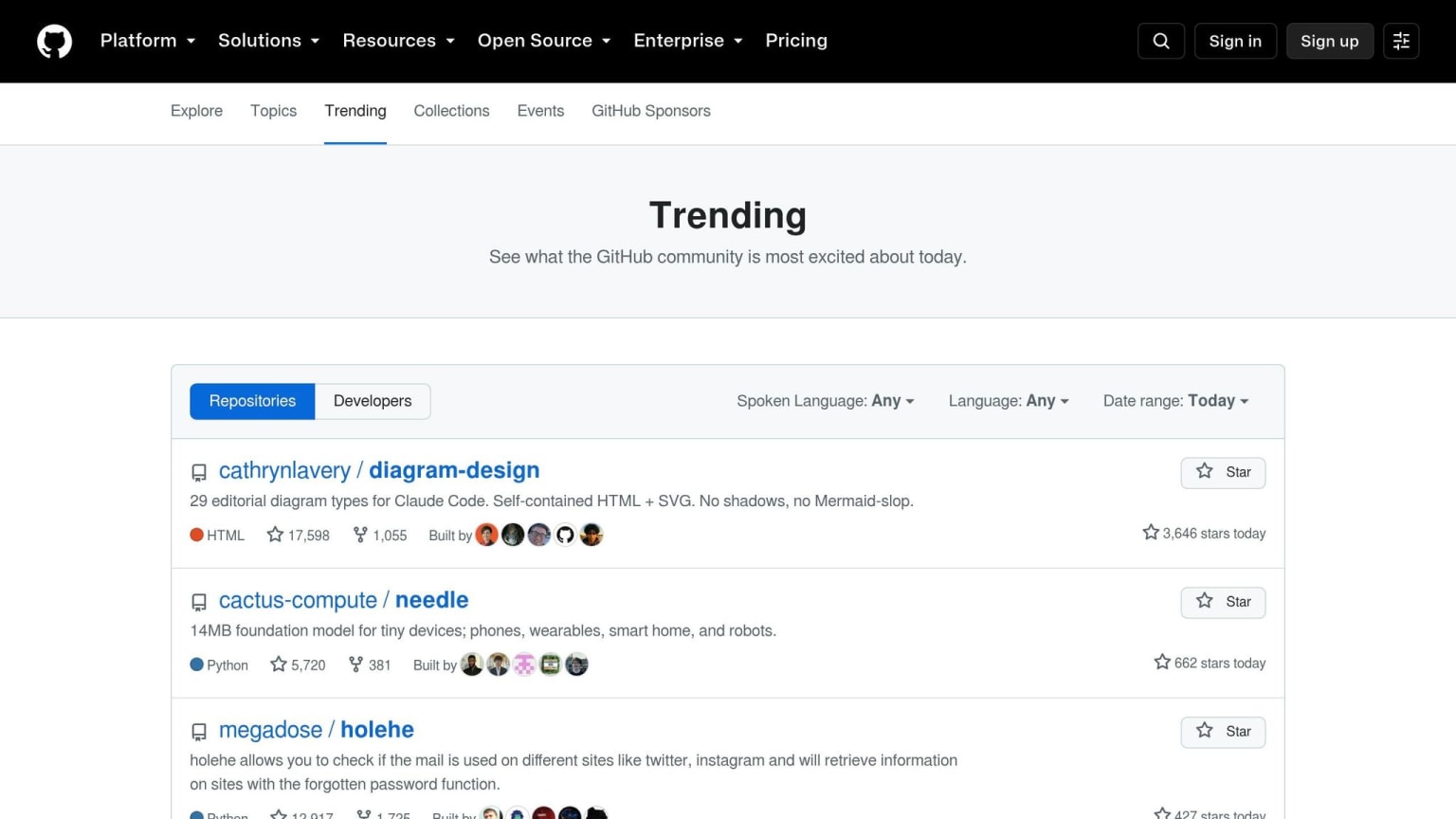Open forks count 1,055 for diagram-design
This screenshot has height=819, width=1456.
pyautogui.click(x=380, y=535)
